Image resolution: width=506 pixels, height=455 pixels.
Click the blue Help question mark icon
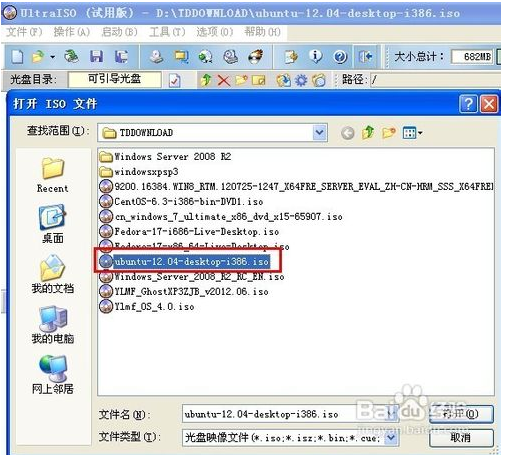[340, 57]
